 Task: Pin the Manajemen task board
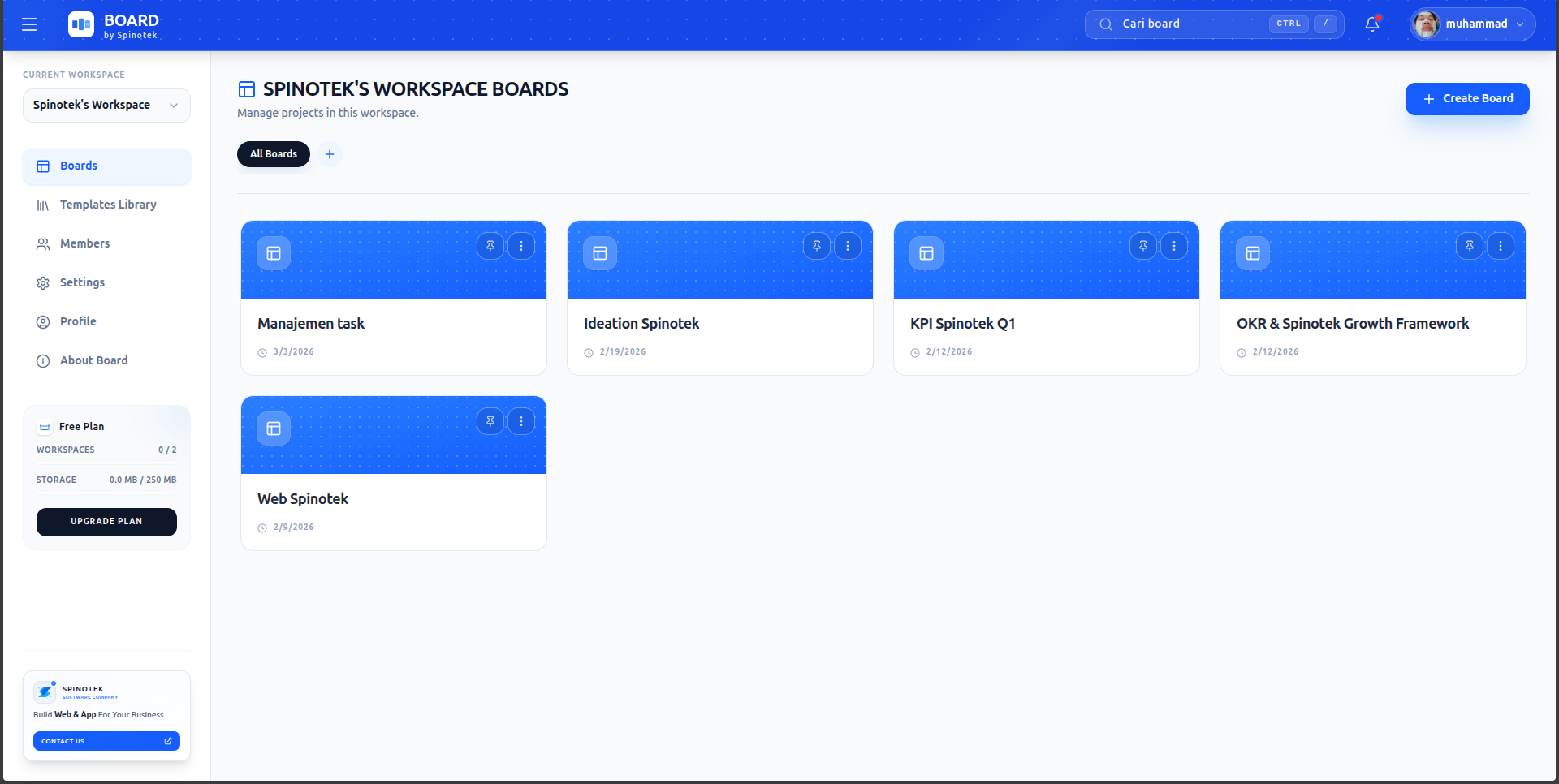pyautogui.click(x=490, y=245)
